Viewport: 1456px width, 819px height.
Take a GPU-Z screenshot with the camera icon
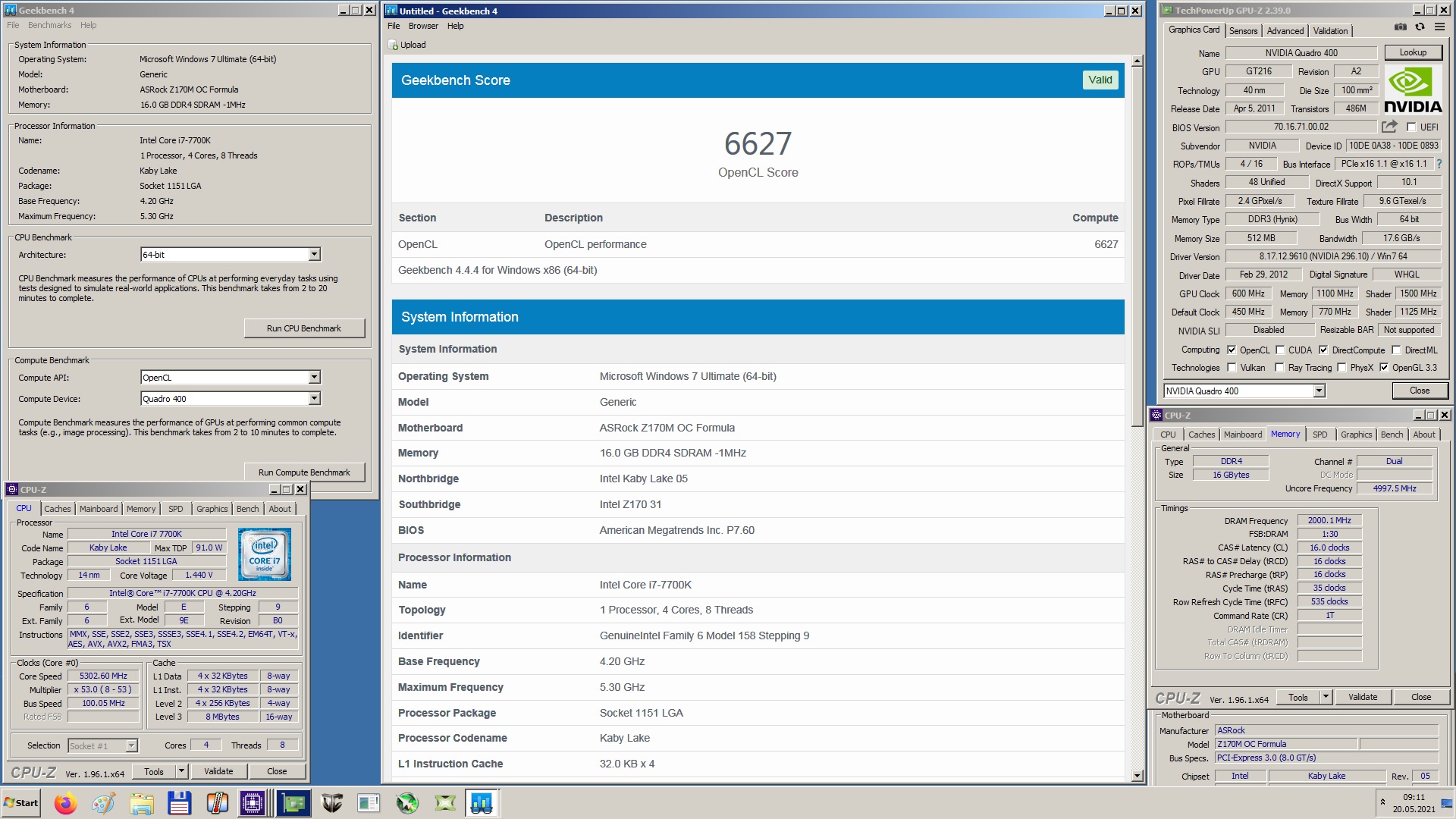tap(1400, 27)
